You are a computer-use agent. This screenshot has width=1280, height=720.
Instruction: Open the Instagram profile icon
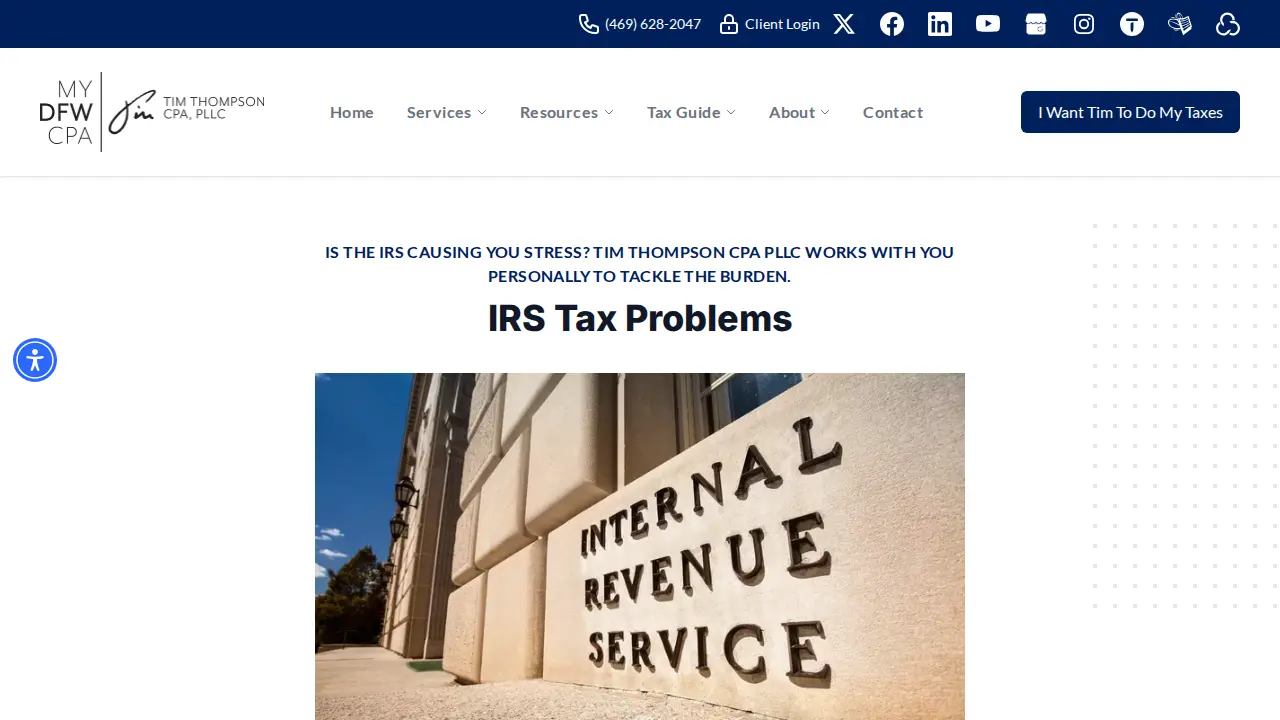(1084, 24)
